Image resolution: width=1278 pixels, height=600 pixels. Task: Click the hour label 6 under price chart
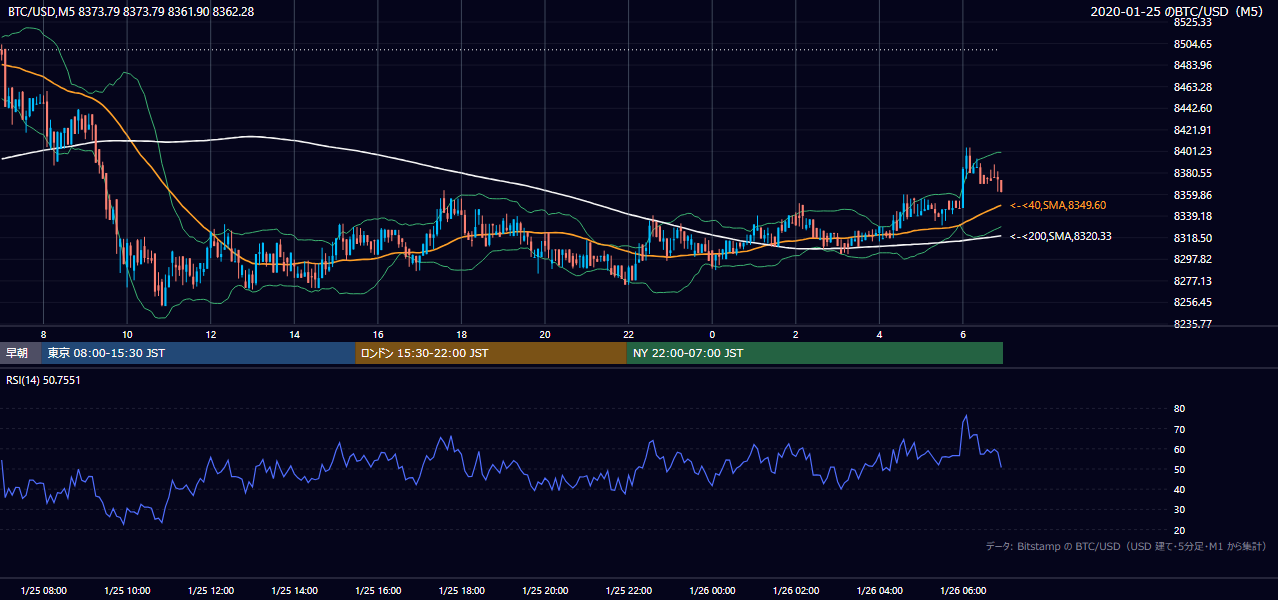coord(962,334)
